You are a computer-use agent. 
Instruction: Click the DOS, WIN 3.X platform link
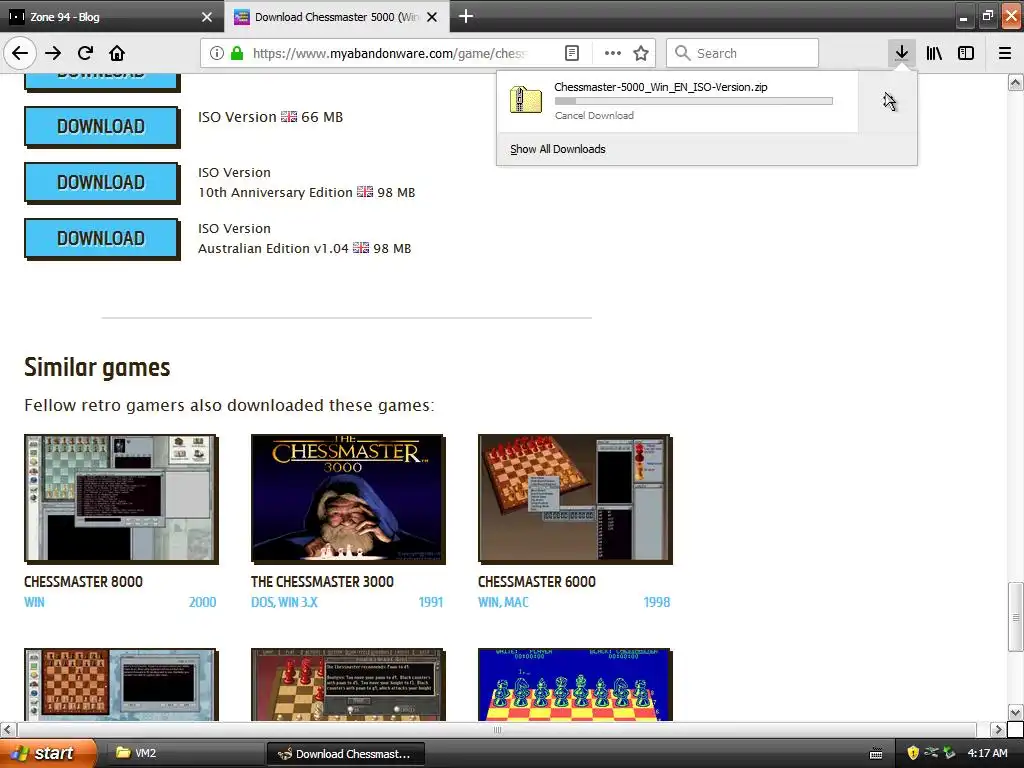(x=284, y=602)
